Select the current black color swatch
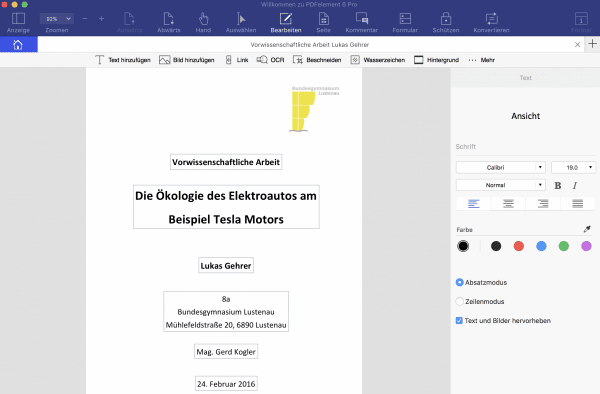The height and width of the screenshot is (394, 600). (x=463, y=246)
